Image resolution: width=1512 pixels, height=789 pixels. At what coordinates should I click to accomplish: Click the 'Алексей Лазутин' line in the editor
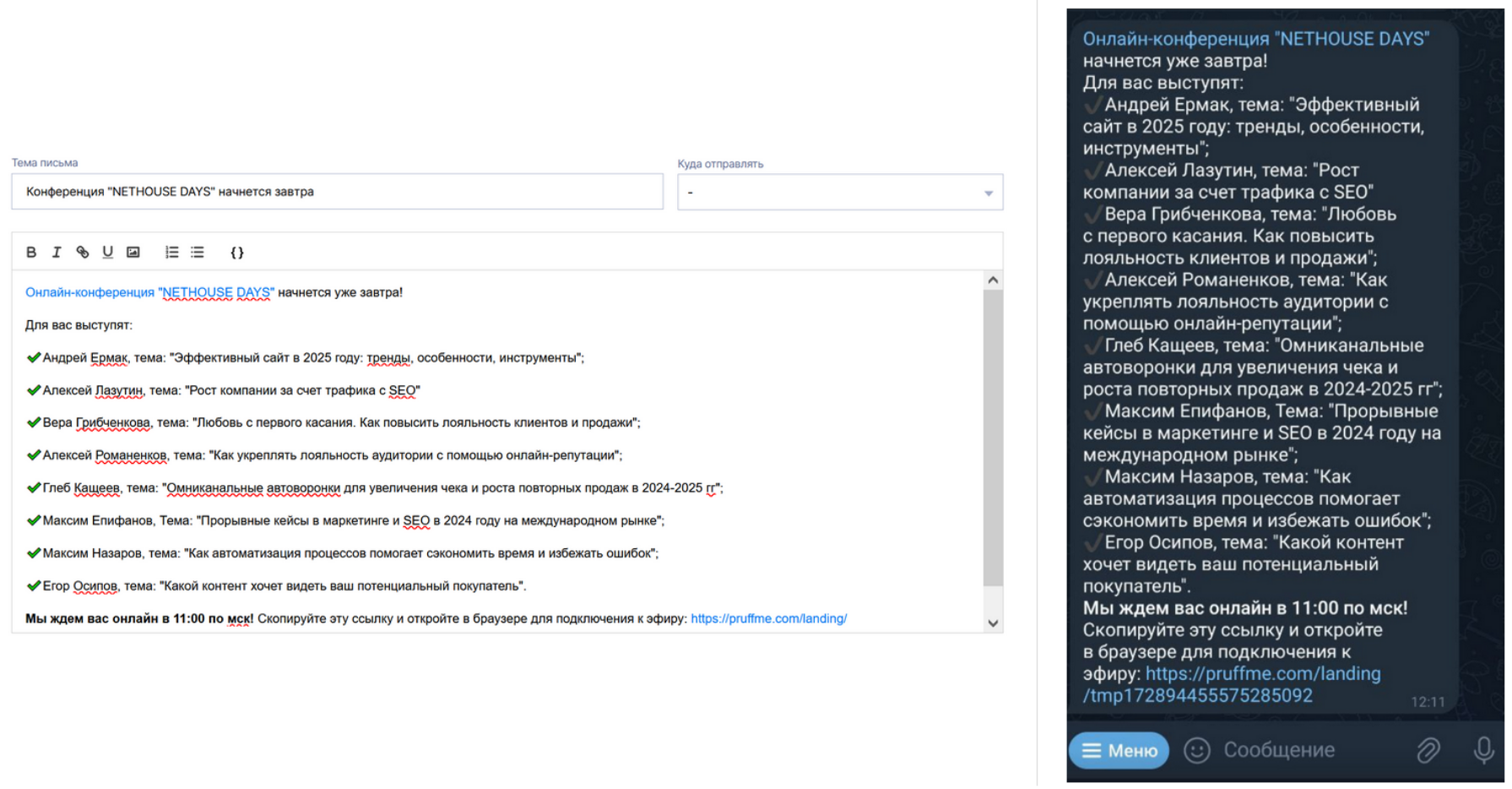click(223, 390)
